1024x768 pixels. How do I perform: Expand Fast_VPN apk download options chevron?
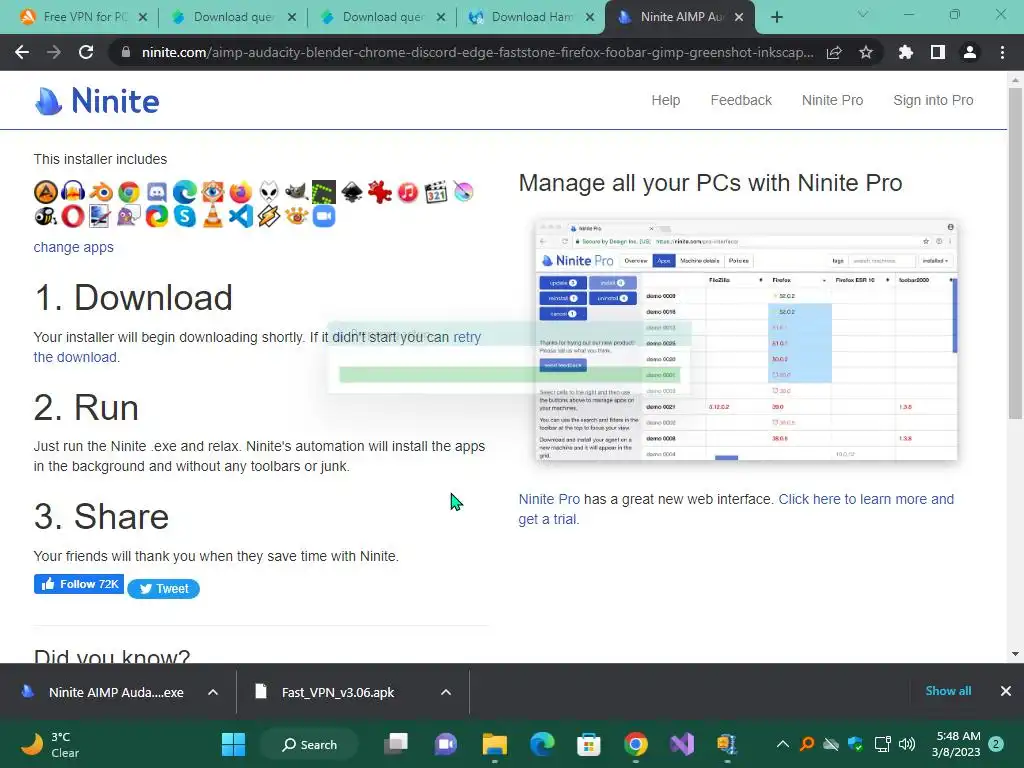pyautogui.click(x=446, y=692)
